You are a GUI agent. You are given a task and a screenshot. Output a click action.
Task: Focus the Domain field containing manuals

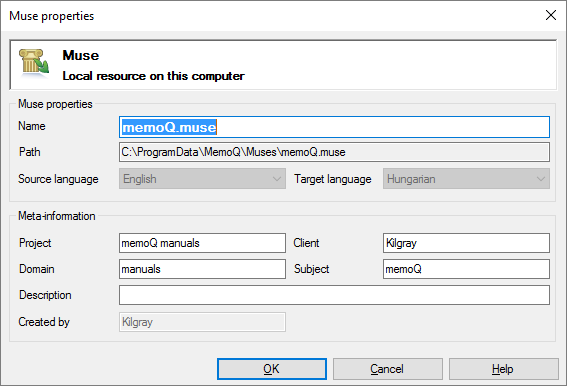coord(202,269)
